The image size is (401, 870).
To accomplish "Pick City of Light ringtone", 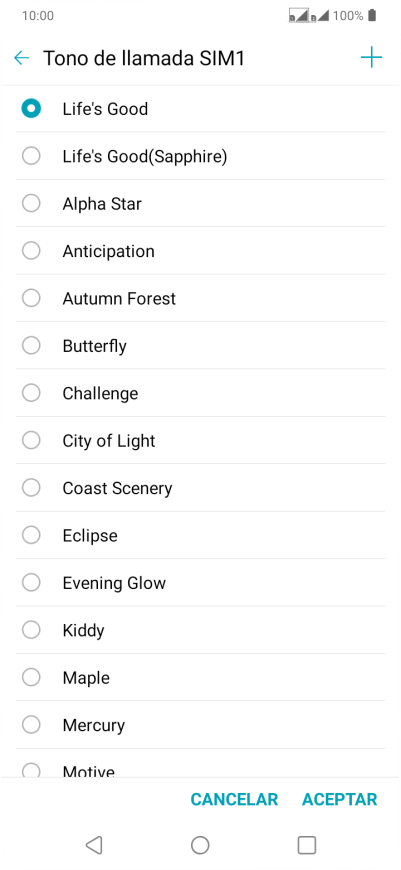I will tap(200, 441).
